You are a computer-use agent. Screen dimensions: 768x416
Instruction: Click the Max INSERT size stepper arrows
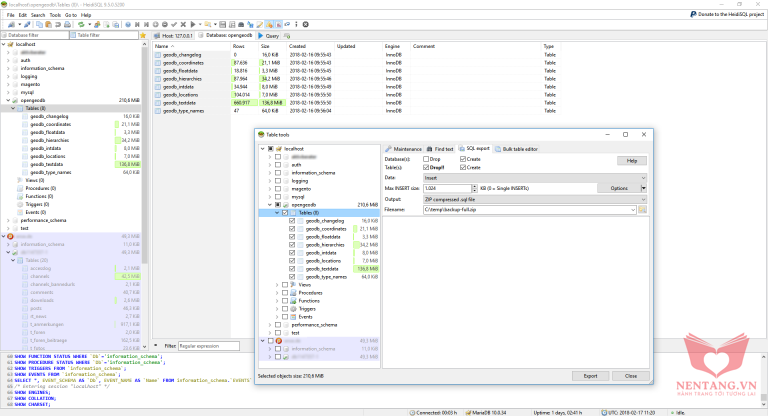477,188
